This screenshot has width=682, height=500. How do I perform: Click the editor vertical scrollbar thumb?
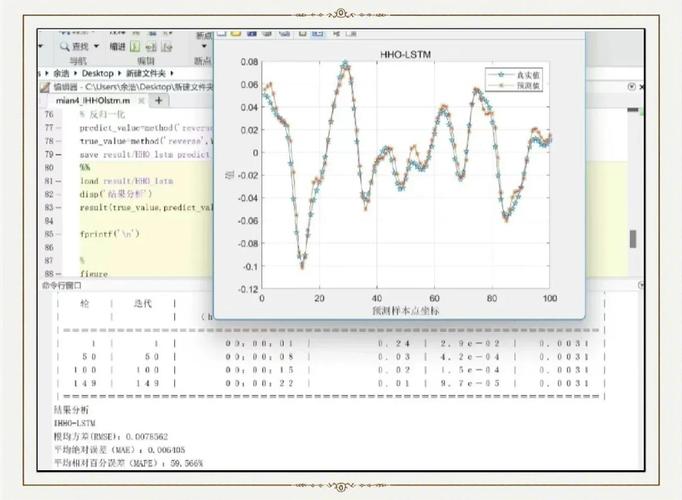[x=633, y=239]
